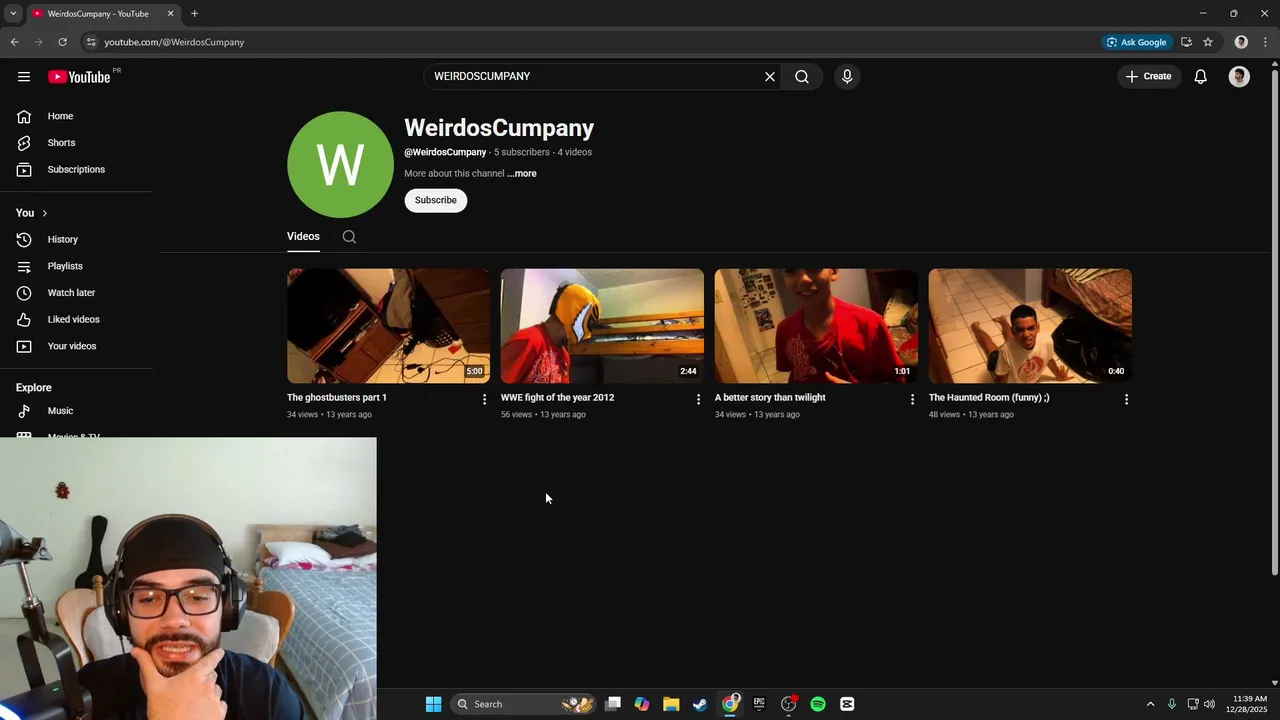Image resolution: width=1280 pixels, height=720 pixels.
Task: Click the browser address bar URL
Action: (174, 42)
